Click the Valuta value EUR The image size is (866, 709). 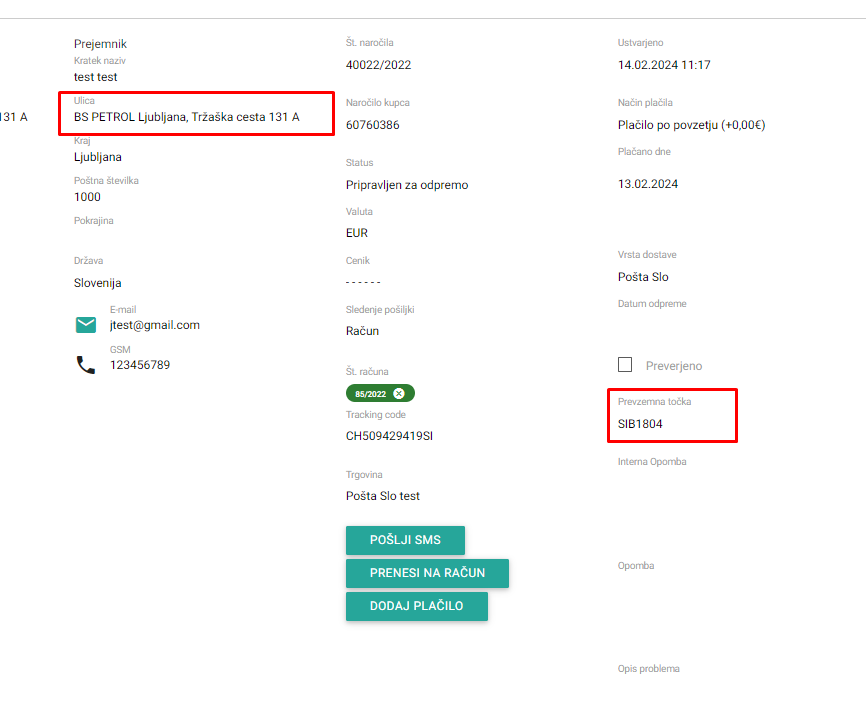357,233
